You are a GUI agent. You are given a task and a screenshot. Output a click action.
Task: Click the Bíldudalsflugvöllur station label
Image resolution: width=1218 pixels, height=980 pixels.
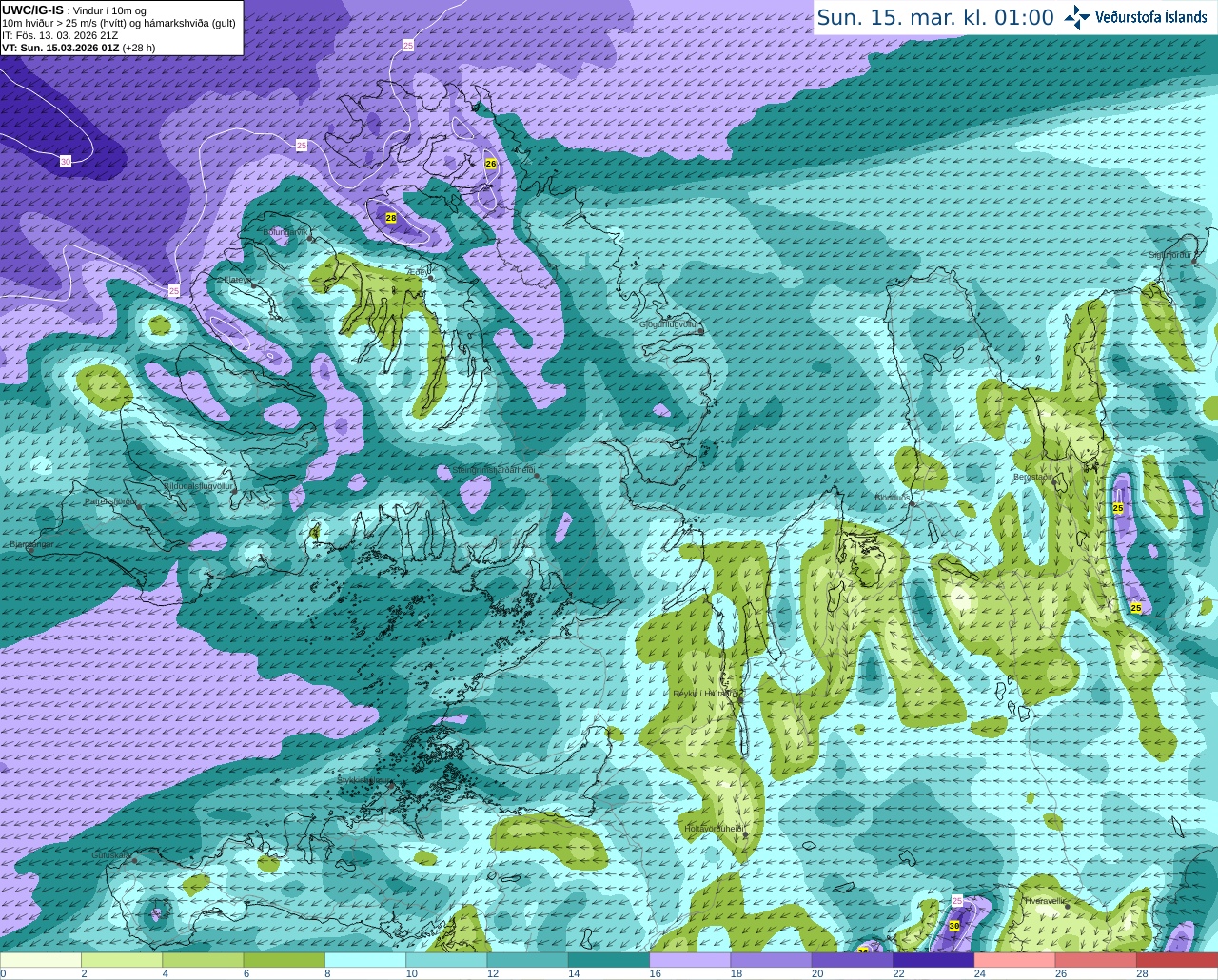point(198,485)
